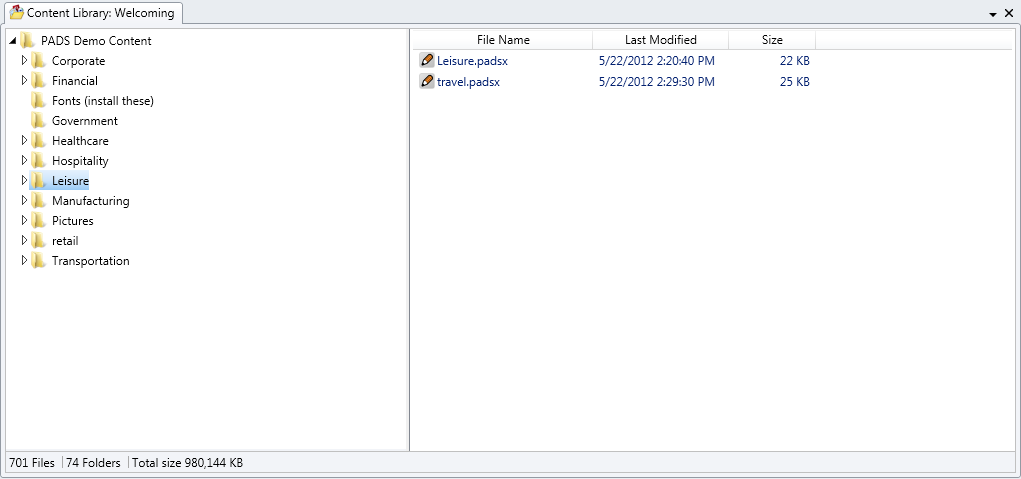Sort files by Size column
The height and width of the screenshot is (479, 1021).
[x=772, y=40]
